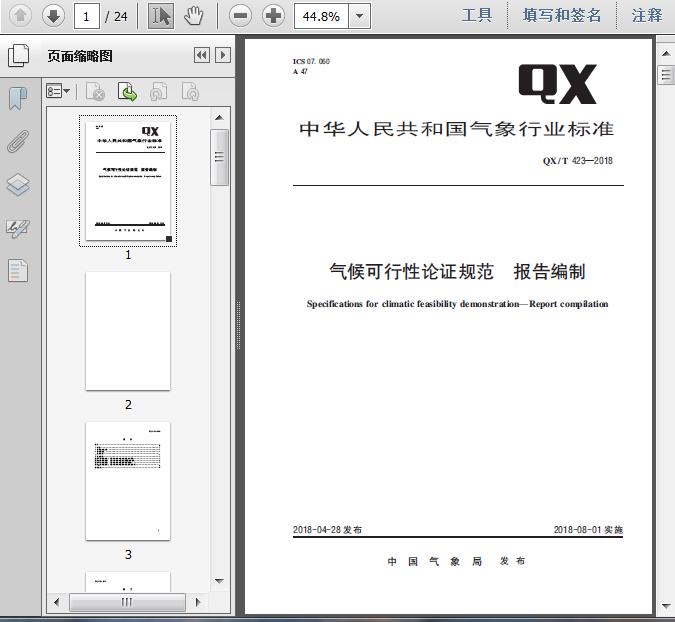Click the heading 中华人民共和国气象行业标准
Image resolution: width=675 pixels, height=622 pixels.
coord(456,129)
